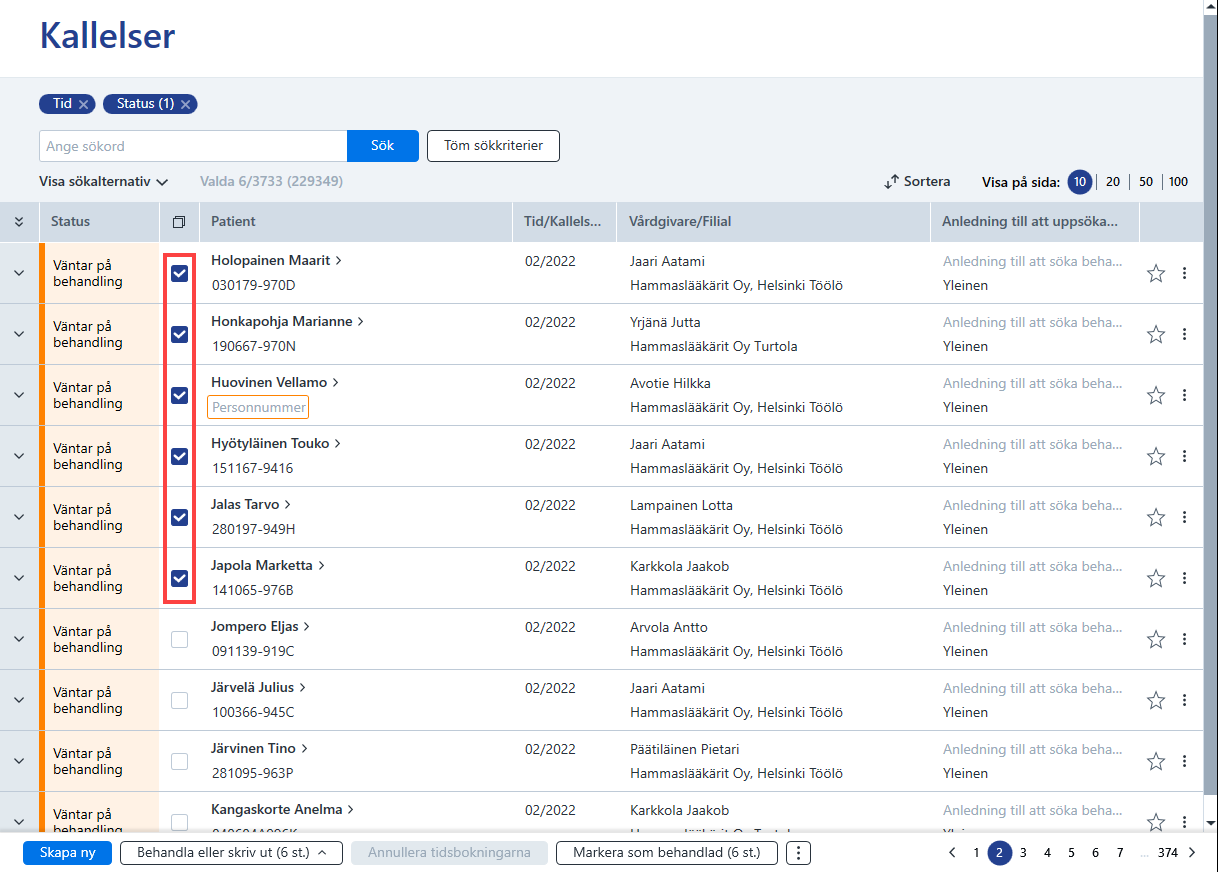This screenshot has width=1218, height=872.
Task: Click Skapa ny button
Action: pos(67,853)
